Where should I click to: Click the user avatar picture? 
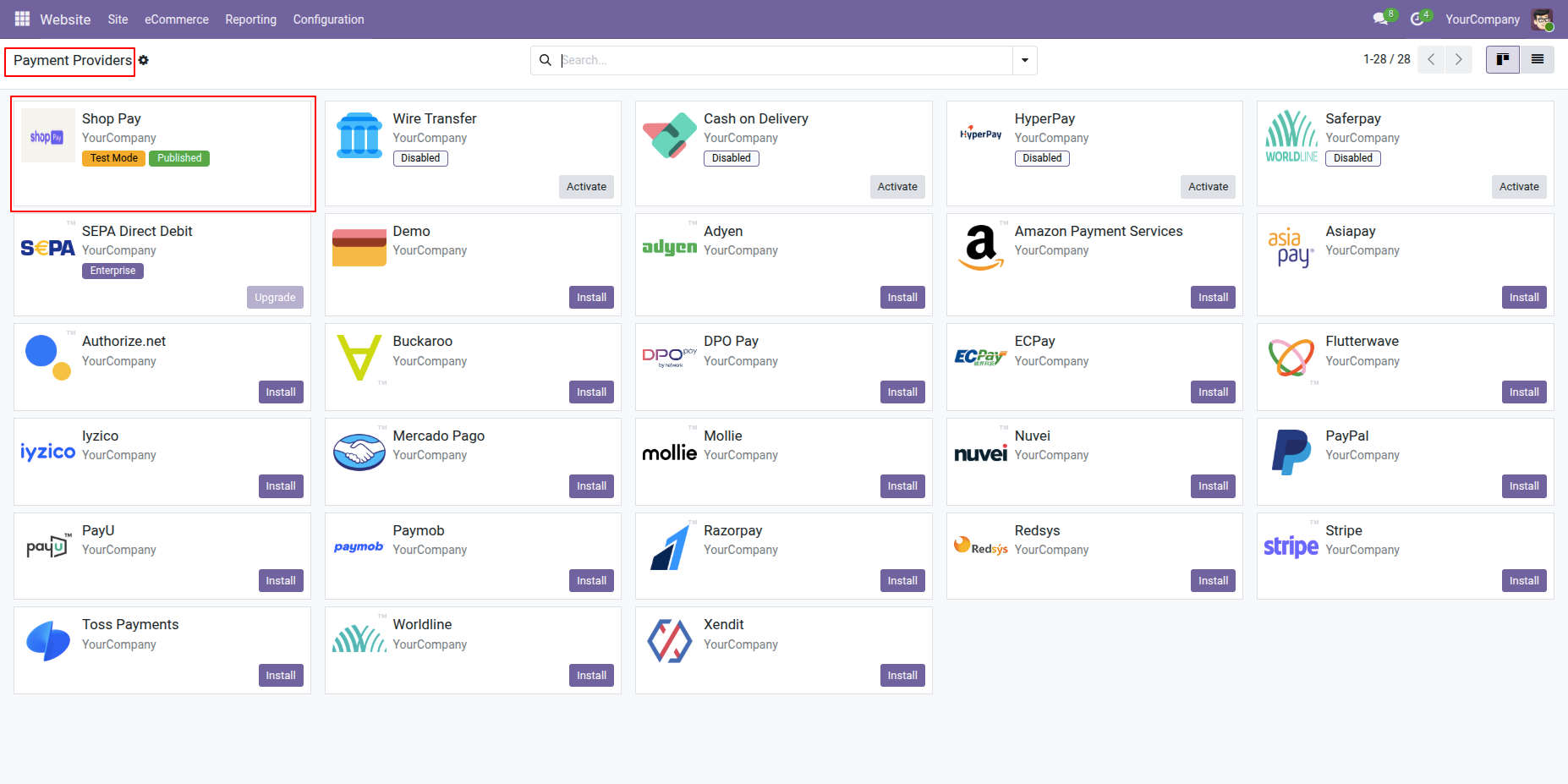pos(1542,19)
